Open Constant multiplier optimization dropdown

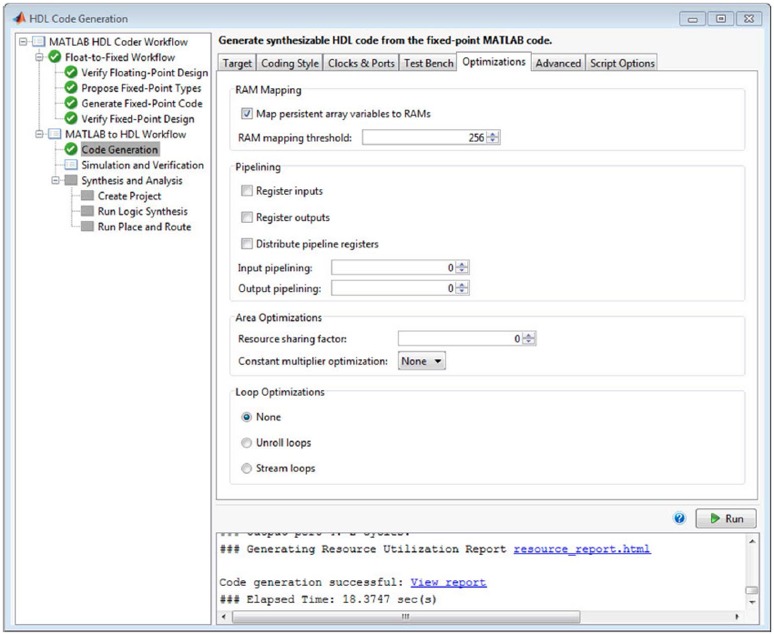422,361
